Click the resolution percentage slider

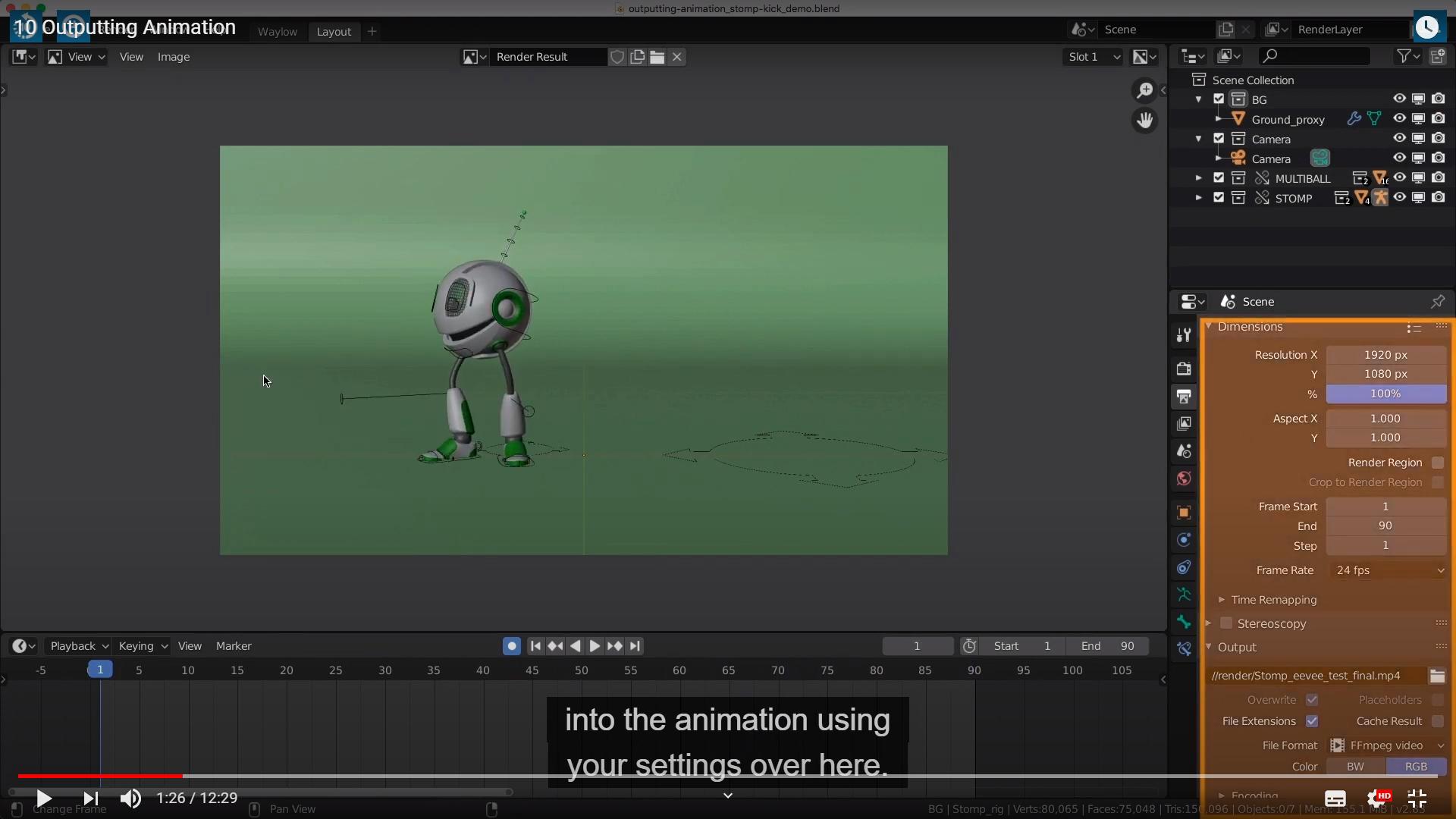1385,394
